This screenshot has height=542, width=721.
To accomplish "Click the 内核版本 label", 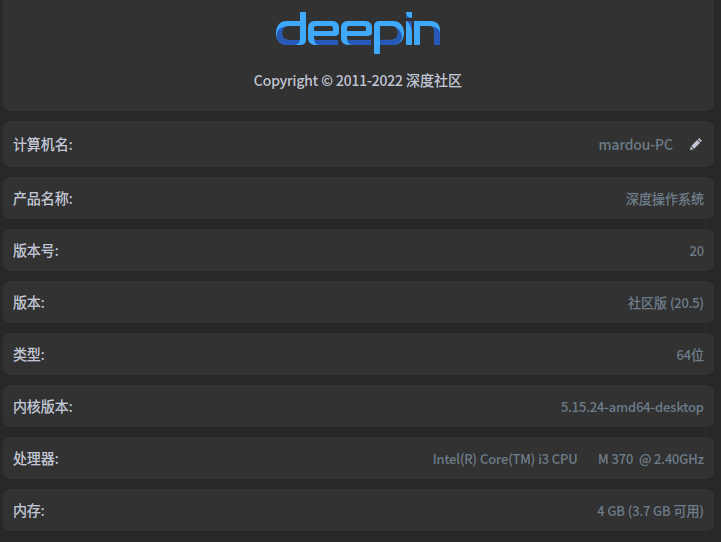I will point(43,407).
